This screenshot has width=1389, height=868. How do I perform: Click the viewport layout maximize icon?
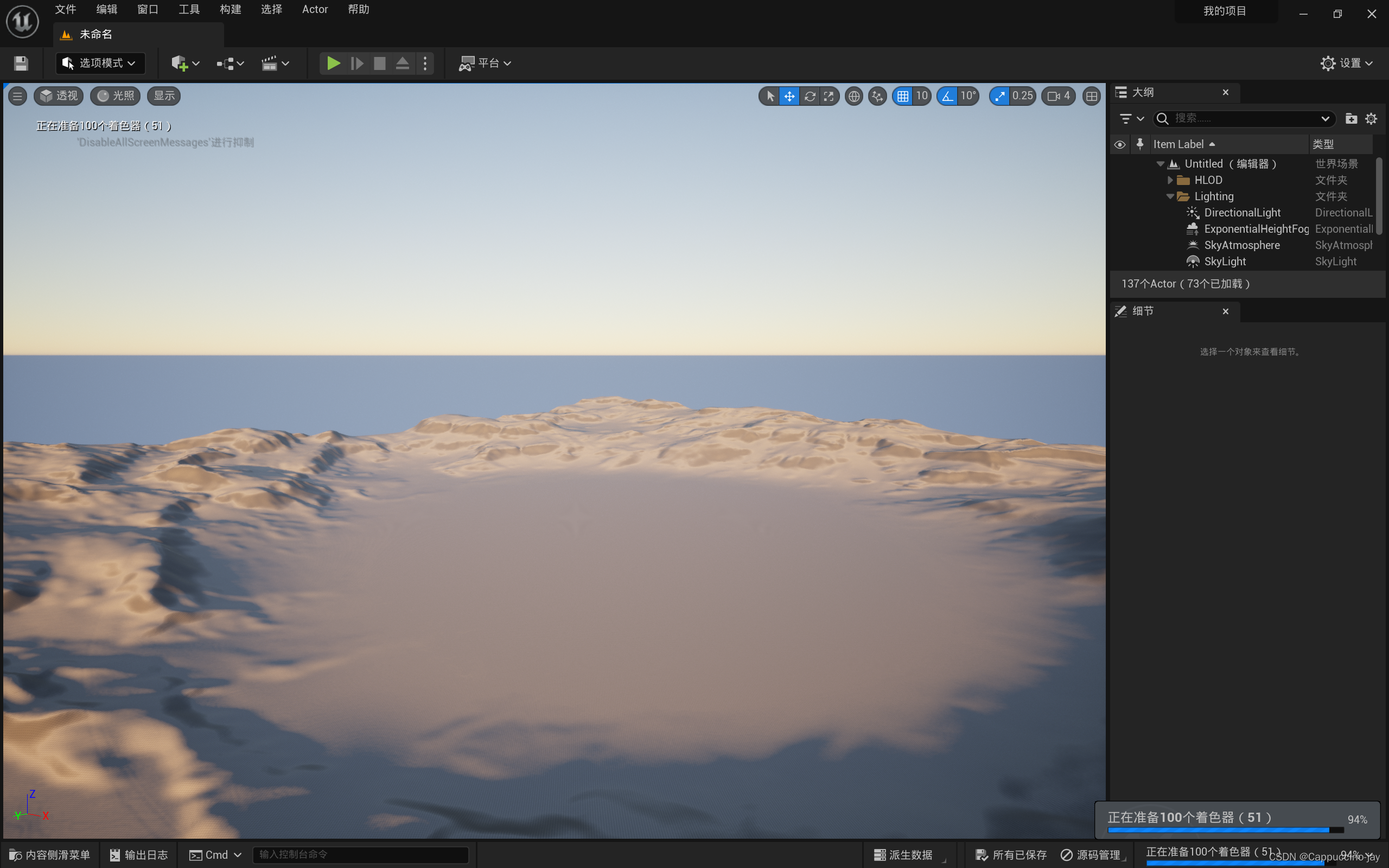click(x=1091, y=96)
